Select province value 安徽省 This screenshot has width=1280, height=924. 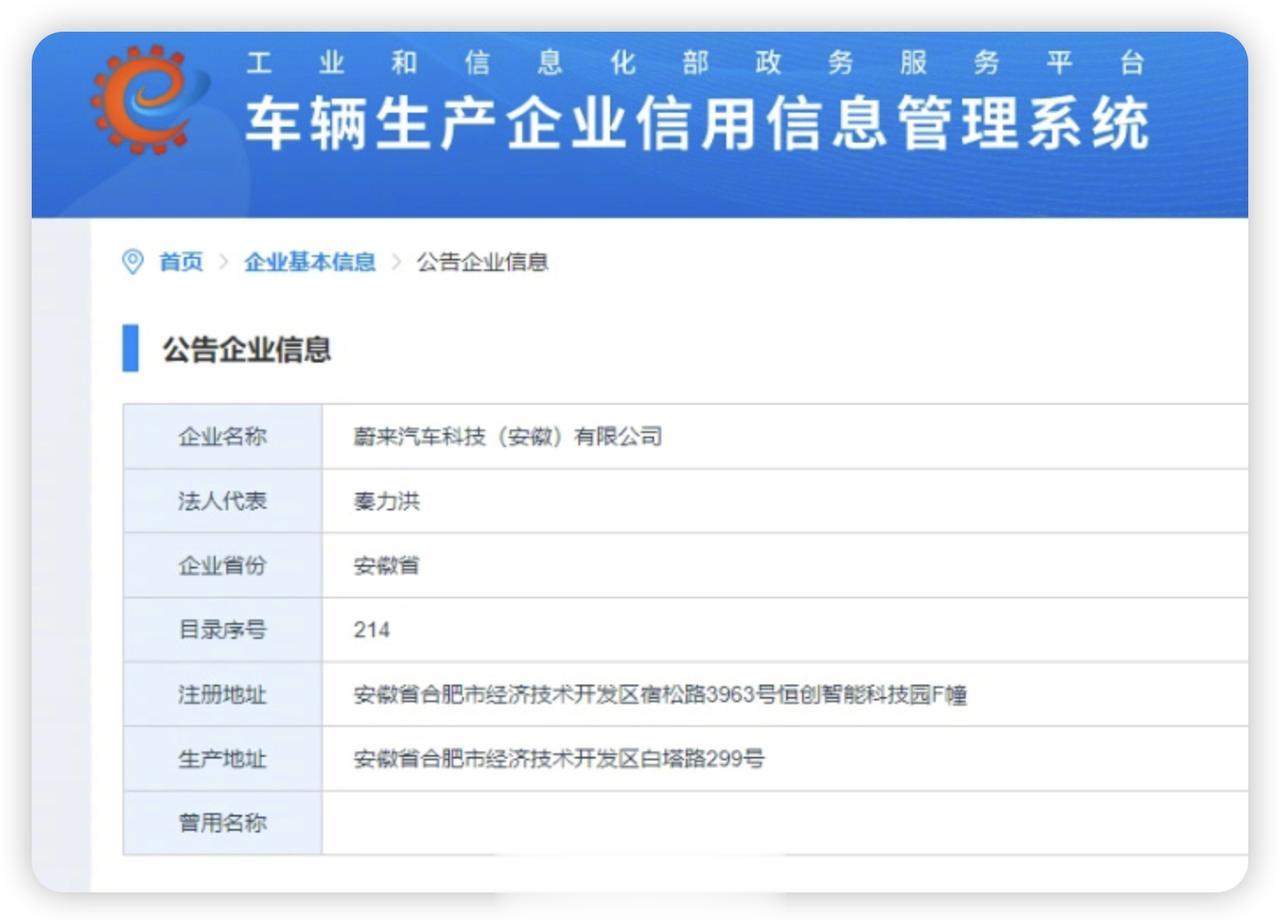[386, 565]
